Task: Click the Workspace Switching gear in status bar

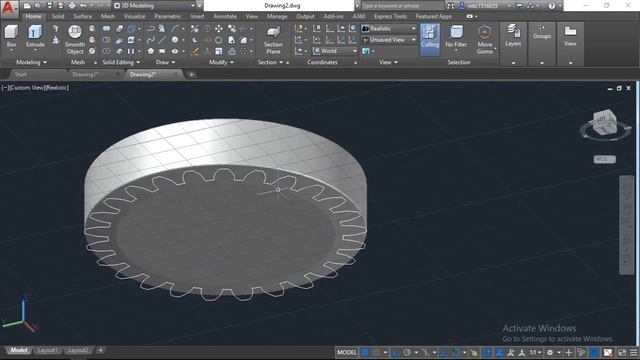Action: 550,352
